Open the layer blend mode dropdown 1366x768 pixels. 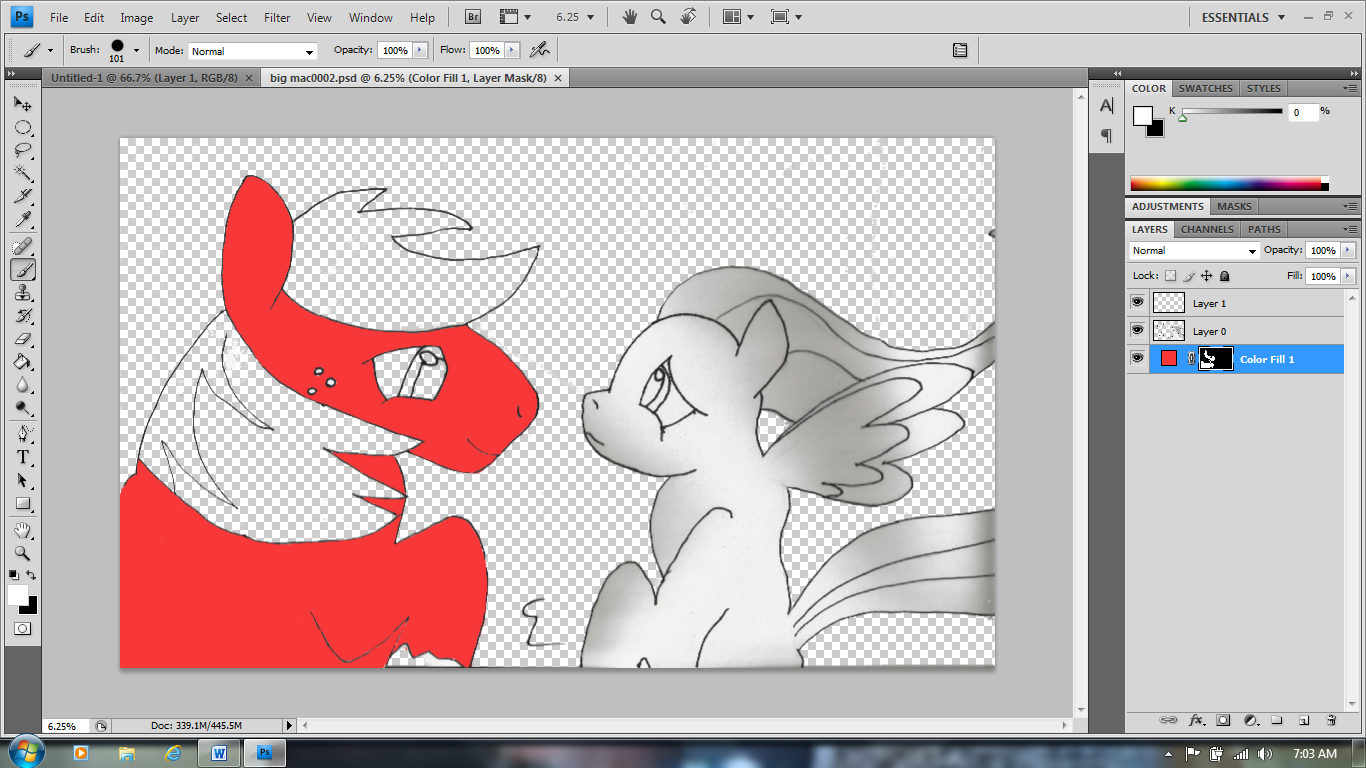click(x=1194, y=251)
